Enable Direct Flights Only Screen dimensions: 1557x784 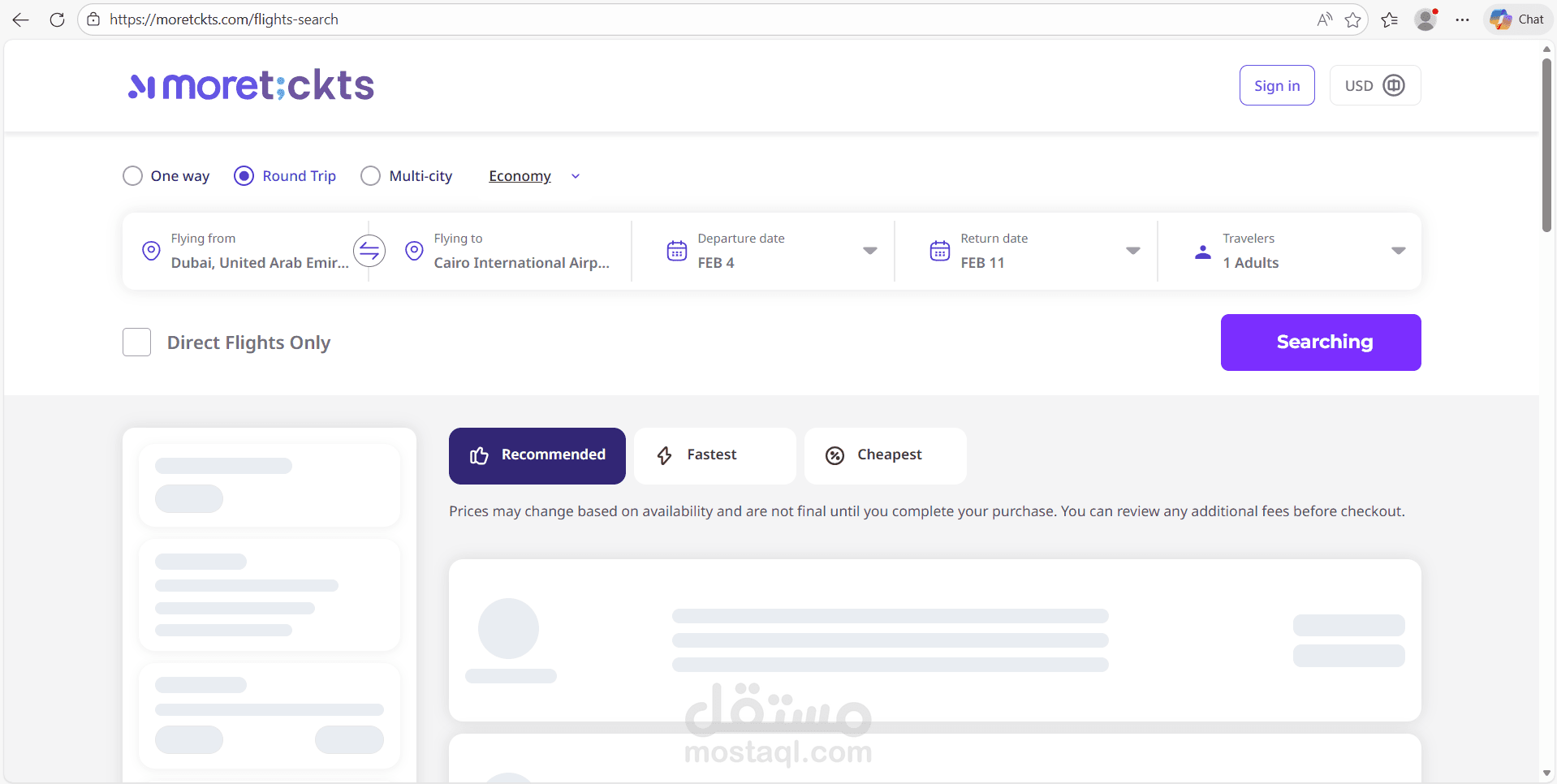coord(136,342)
